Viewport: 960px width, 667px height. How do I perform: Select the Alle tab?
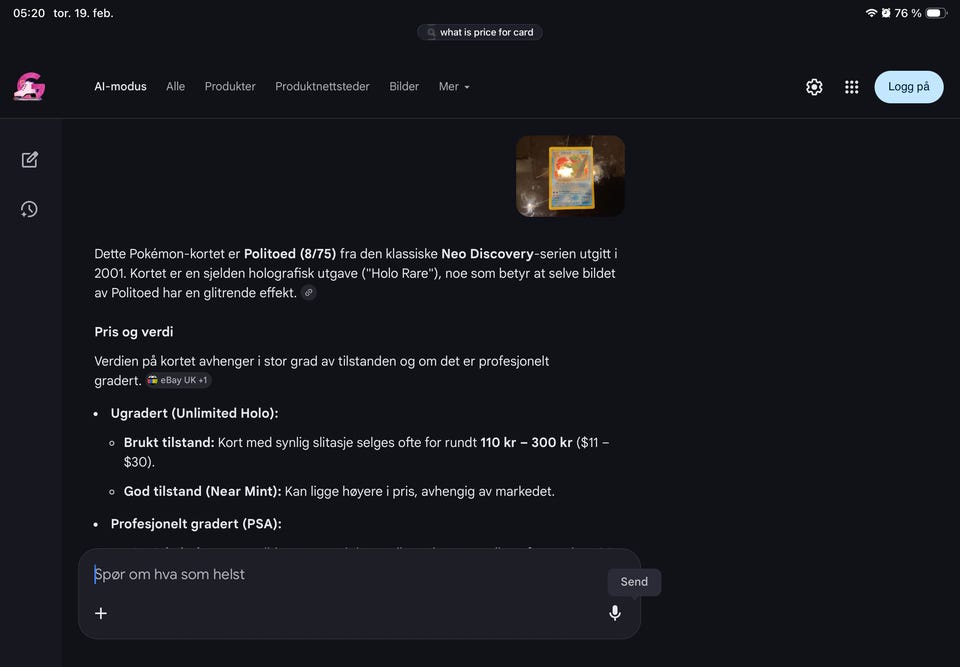(175, 86)
